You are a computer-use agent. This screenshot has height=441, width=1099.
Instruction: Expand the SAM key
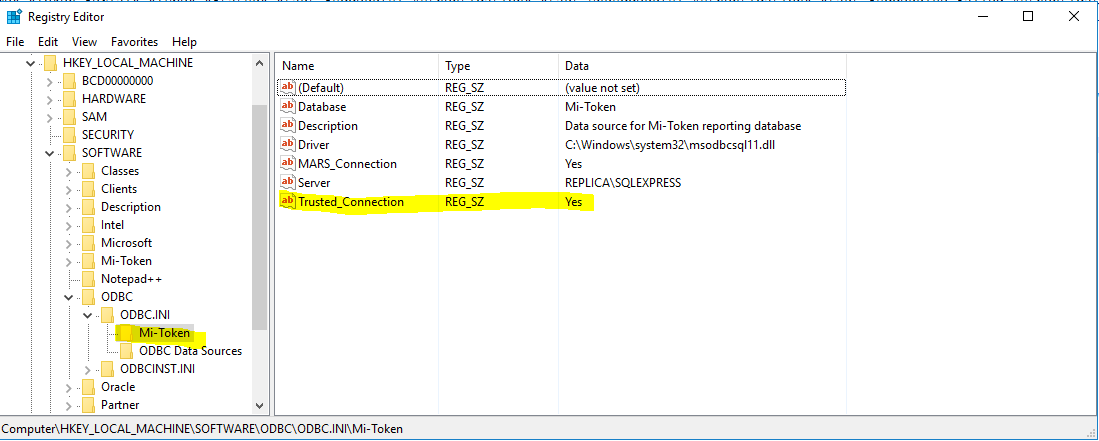click(49, 116)
